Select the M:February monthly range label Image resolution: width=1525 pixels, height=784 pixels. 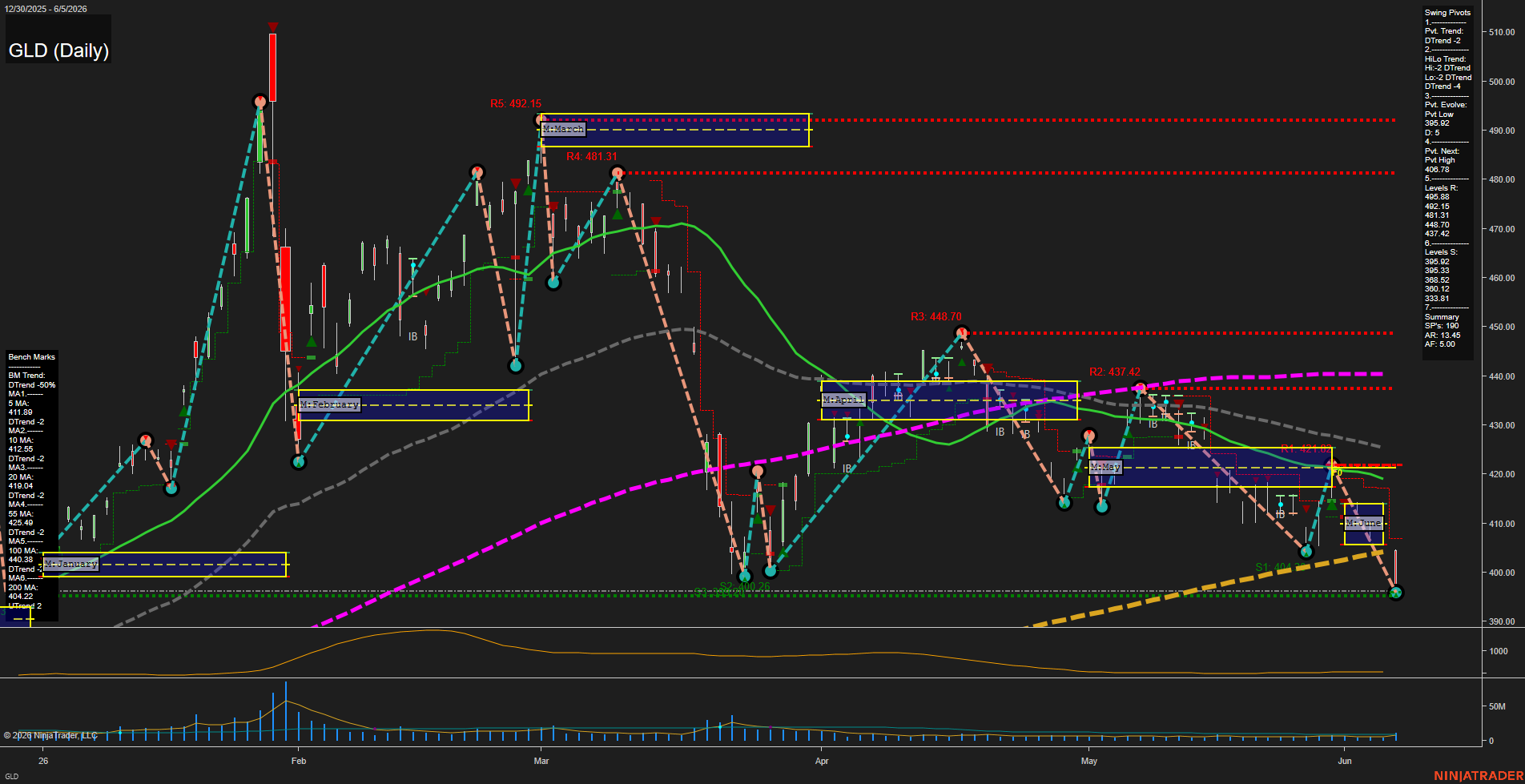click(330, 404)
